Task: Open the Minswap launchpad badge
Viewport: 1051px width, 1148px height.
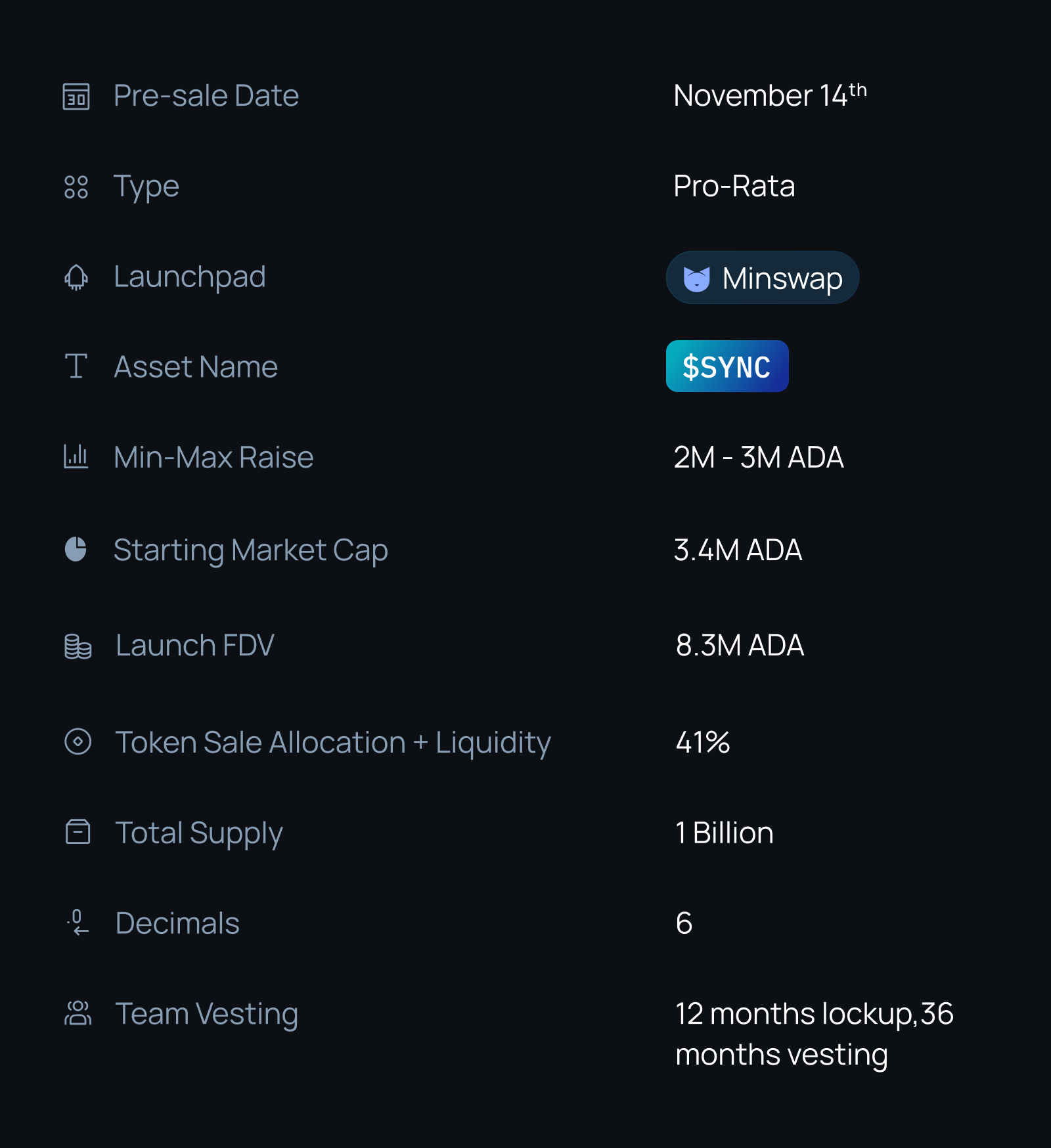Action: coord(782,278)
